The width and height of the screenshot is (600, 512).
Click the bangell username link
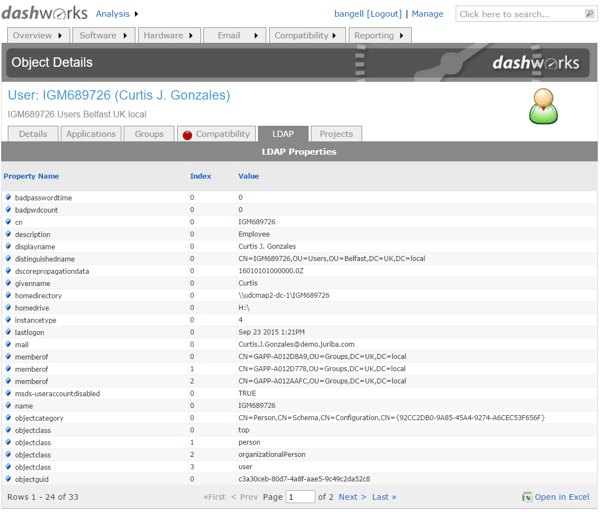[x=349, y=14]
